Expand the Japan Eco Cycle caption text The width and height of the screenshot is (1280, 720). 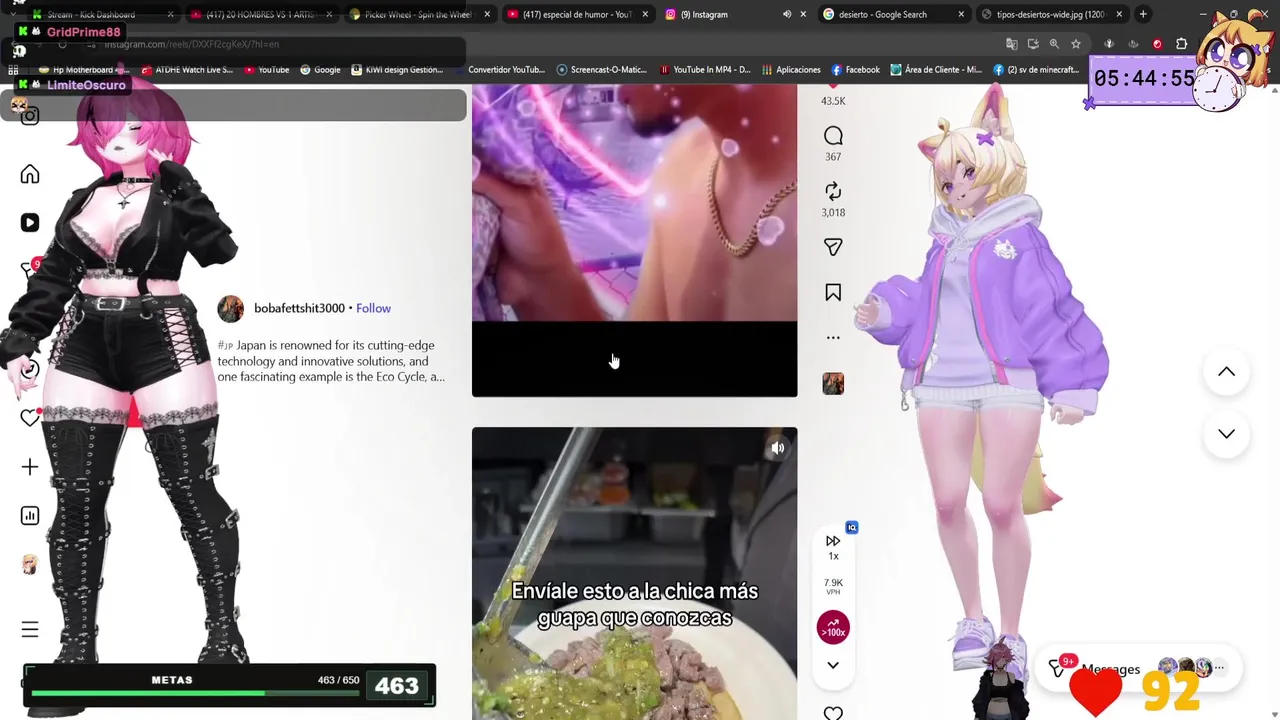coord(331,361)
